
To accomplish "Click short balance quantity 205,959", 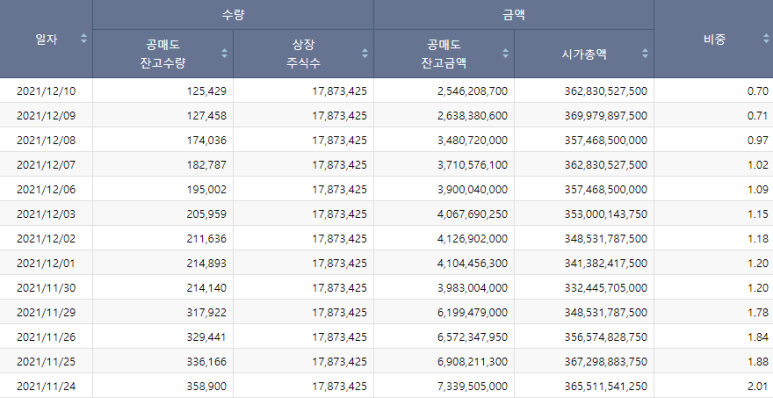I will (207, 214).
